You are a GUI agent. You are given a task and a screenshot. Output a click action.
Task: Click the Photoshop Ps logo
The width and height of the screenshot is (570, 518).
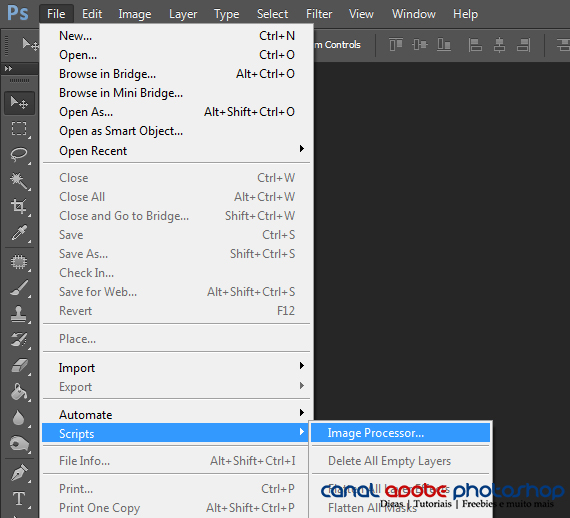(17, 13)
